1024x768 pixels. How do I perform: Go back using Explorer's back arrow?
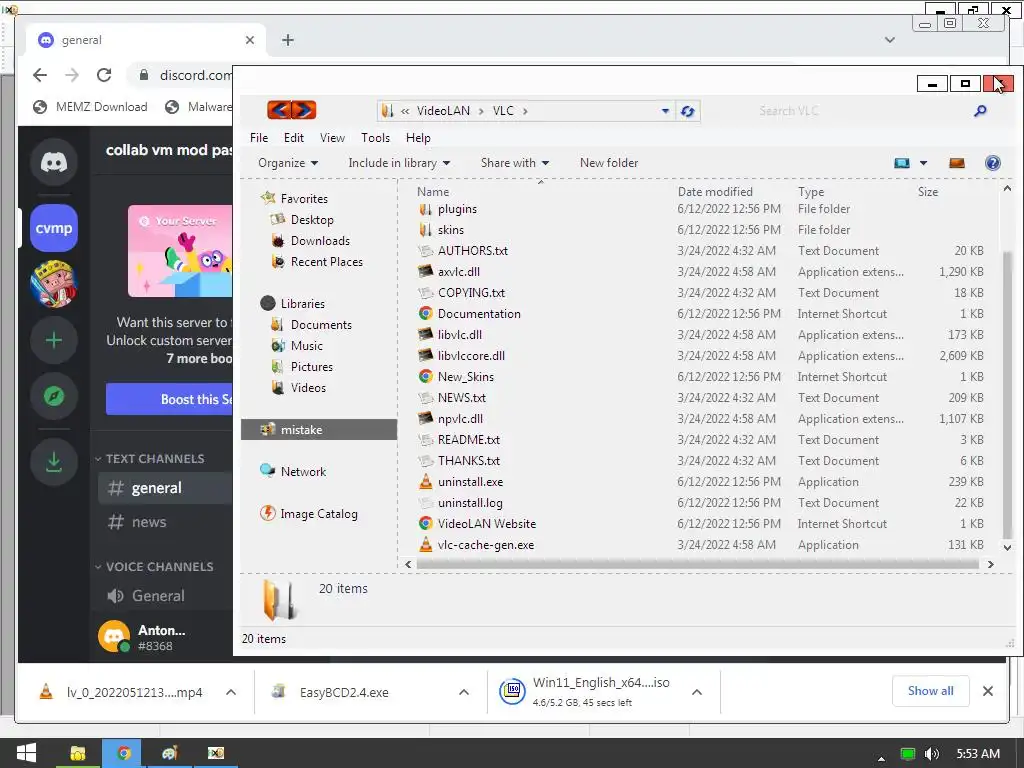point(279,110)
